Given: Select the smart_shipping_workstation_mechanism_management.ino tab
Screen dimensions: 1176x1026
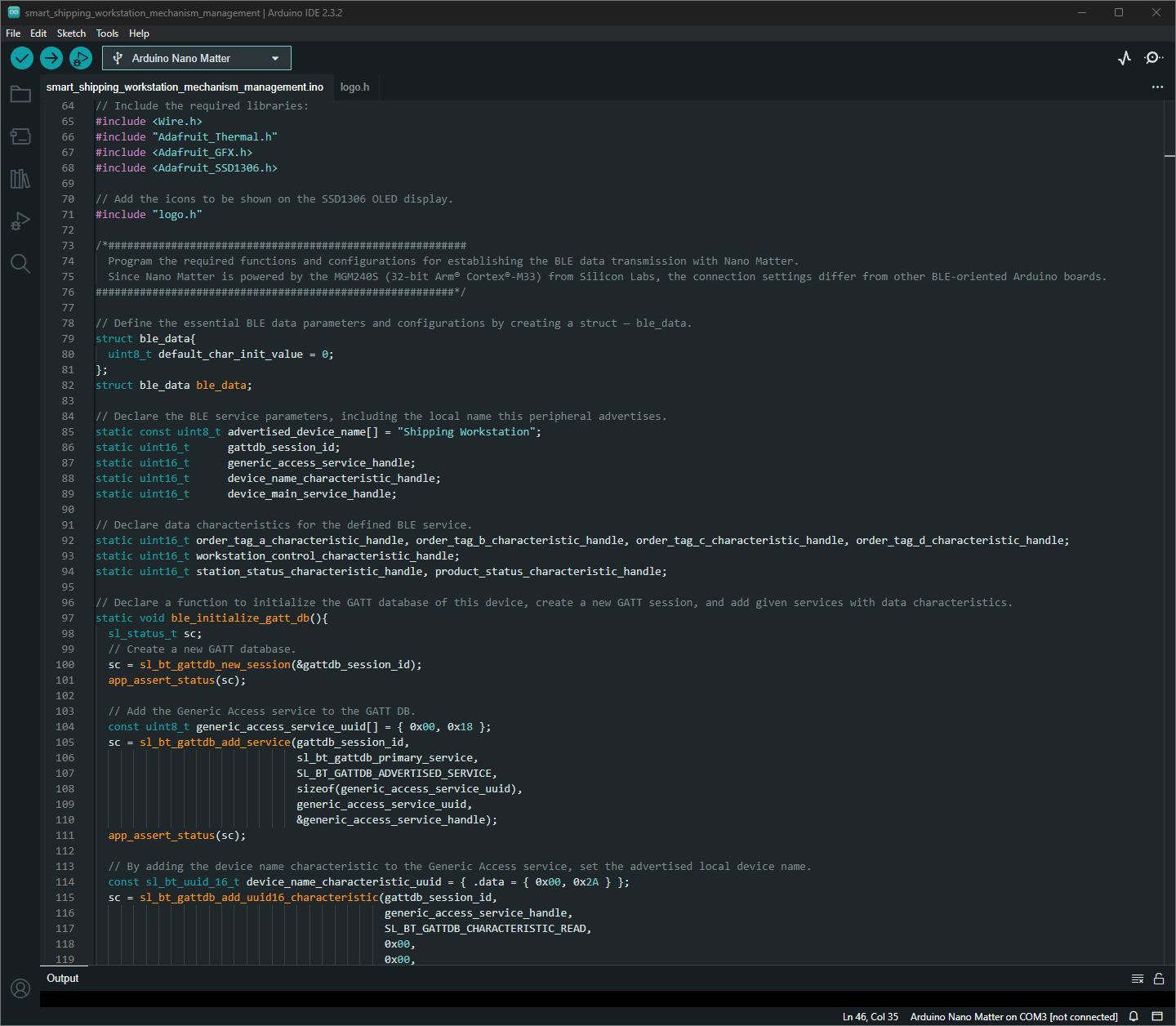Looking at the screenshot, I should [185, 87].
